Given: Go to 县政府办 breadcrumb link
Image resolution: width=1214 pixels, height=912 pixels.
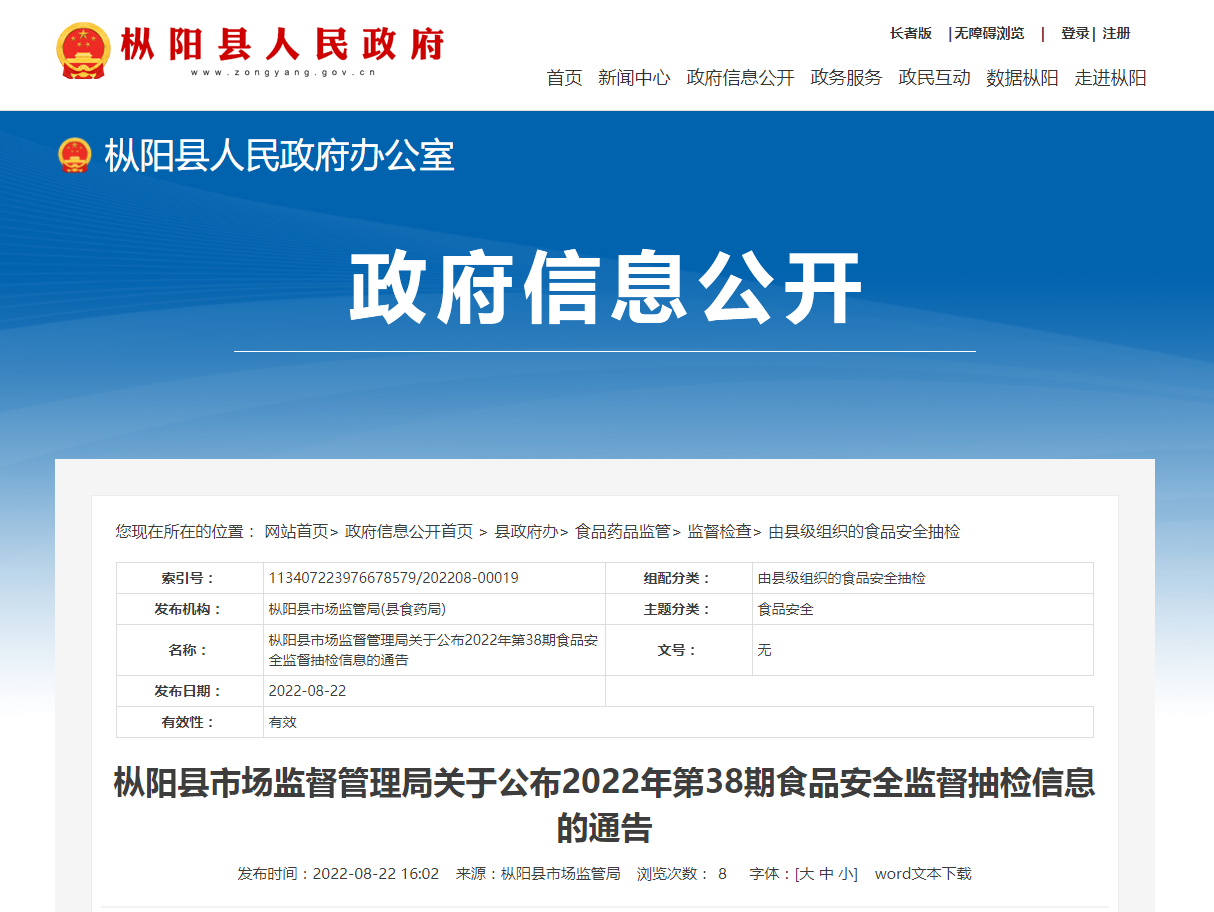Looking at the screenshot, I should click(x=526, y=532).
